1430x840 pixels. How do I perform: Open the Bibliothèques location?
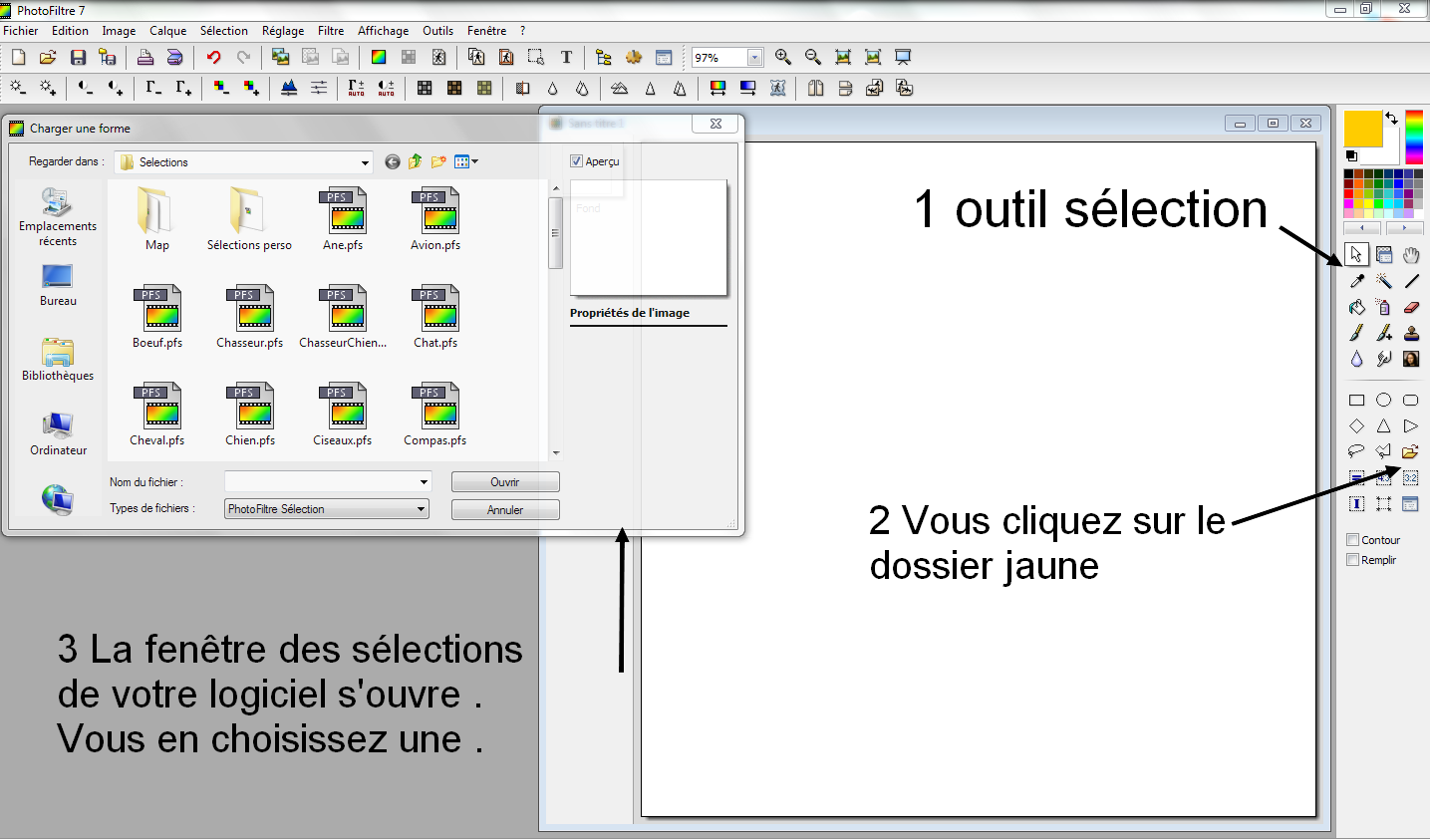58,360
